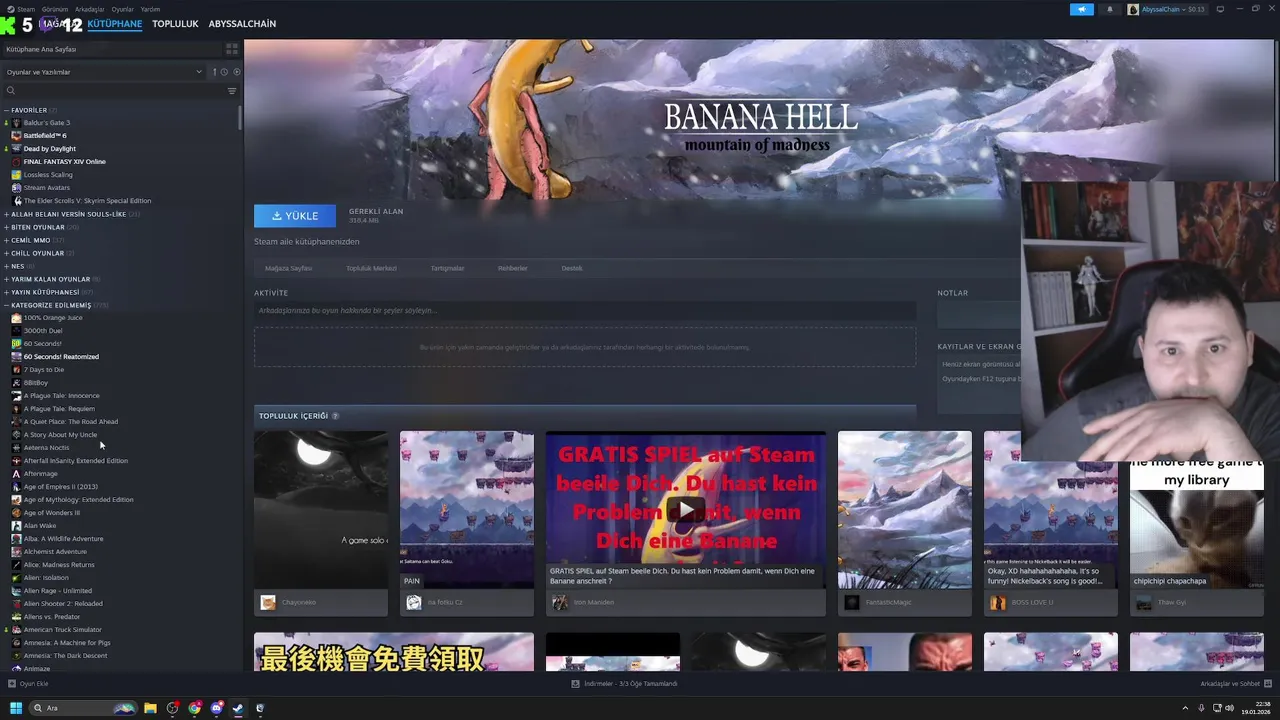Expand the YARIM KALAN OYUNLAR category
Image resolution: width=1280 pixels, height=720 pixels.
6,279
